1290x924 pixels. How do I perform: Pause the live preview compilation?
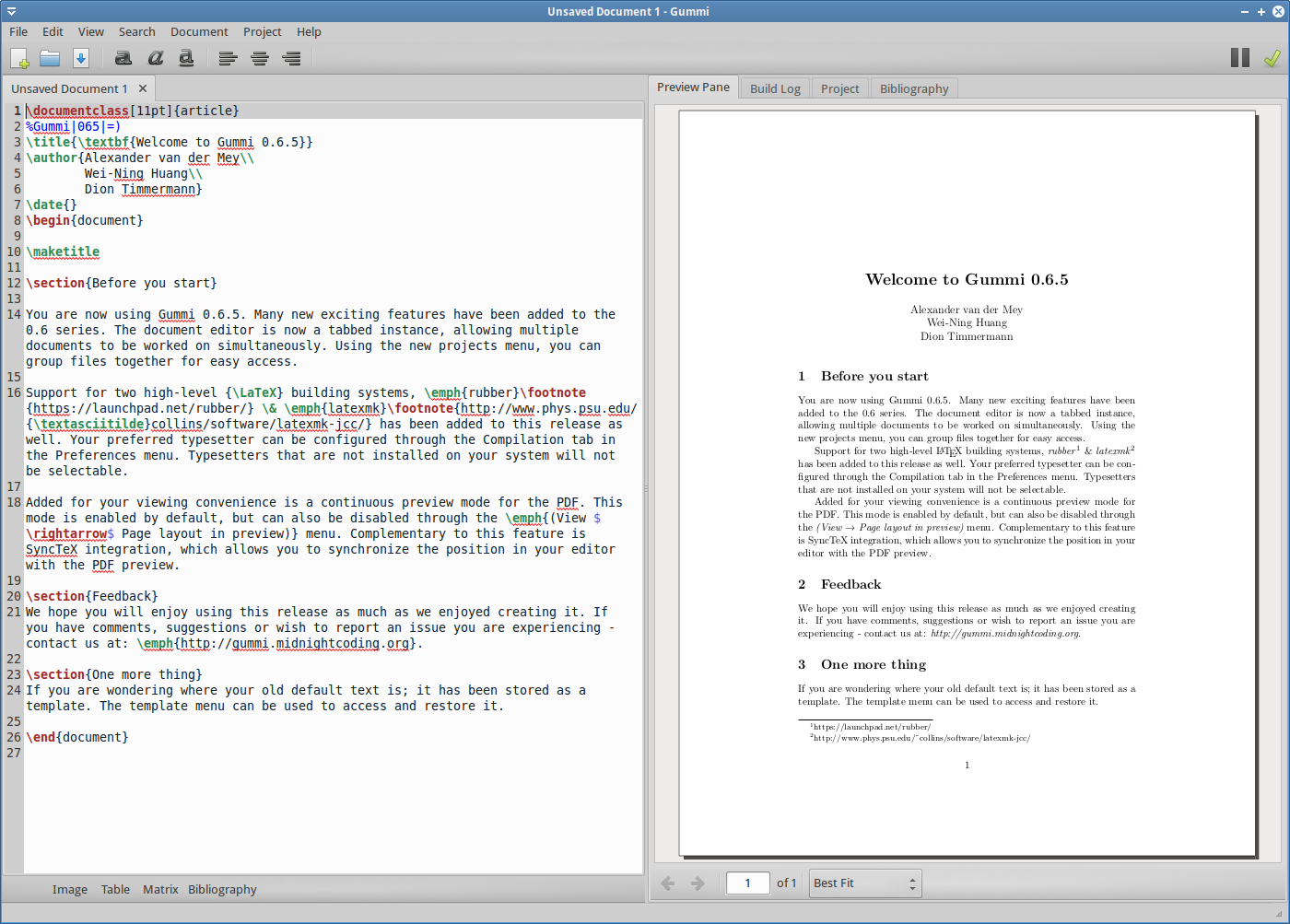pyautogui.click(x=1240, y=58)
